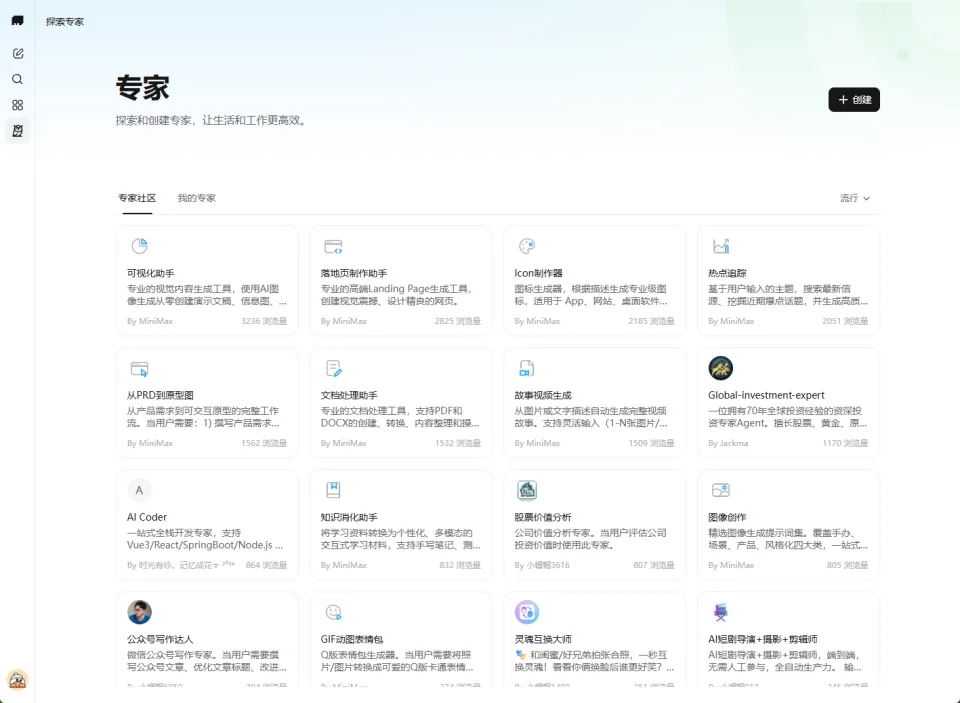Start a new task via sidebar pencil icon

coord(17,53)
